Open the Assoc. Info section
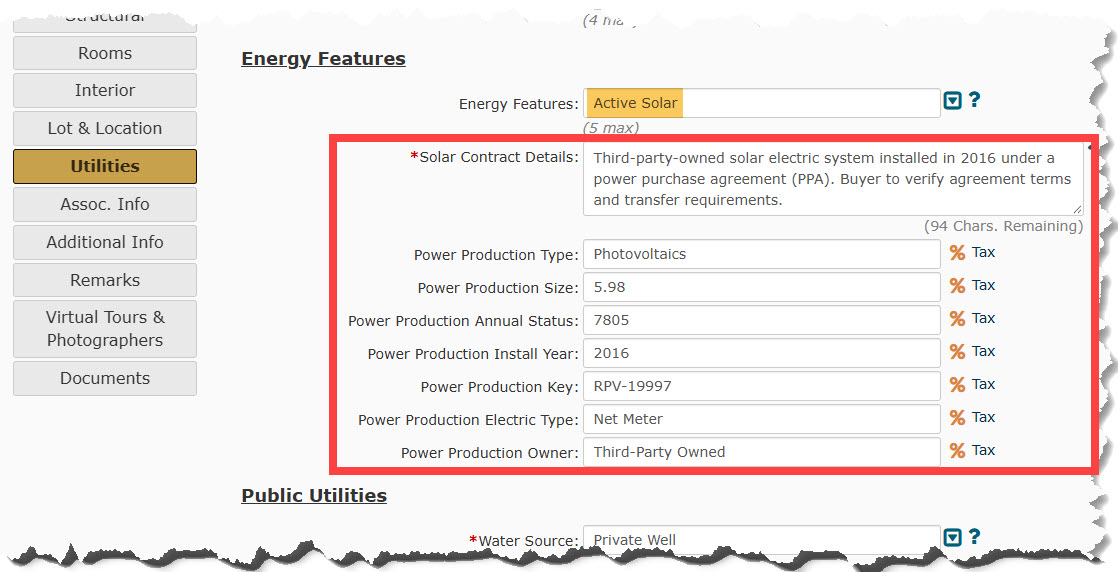Image resolution: width=1118 pixels, height=572 pixels. [x=105, y=204]
